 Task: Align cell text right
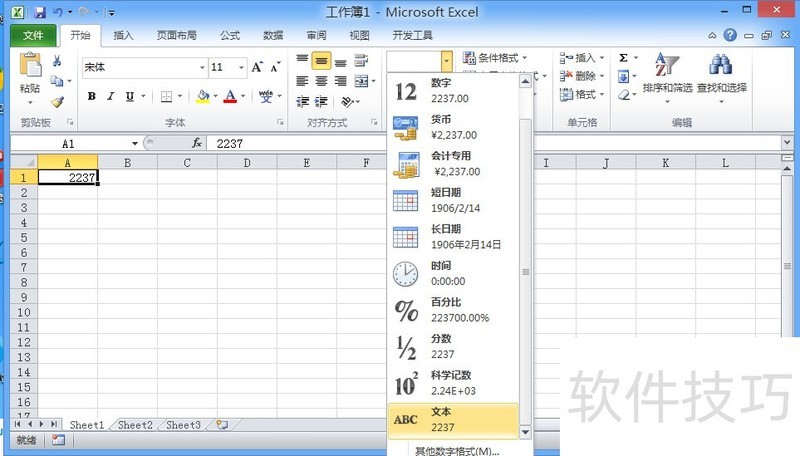tap(341, 81)
